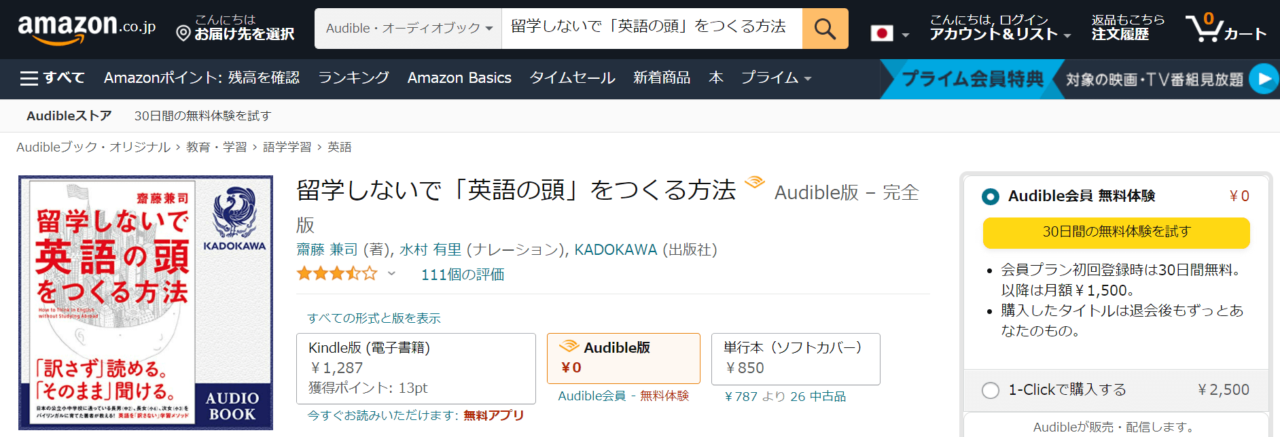Open the 111個の評価 reviews link

(462, 274)
